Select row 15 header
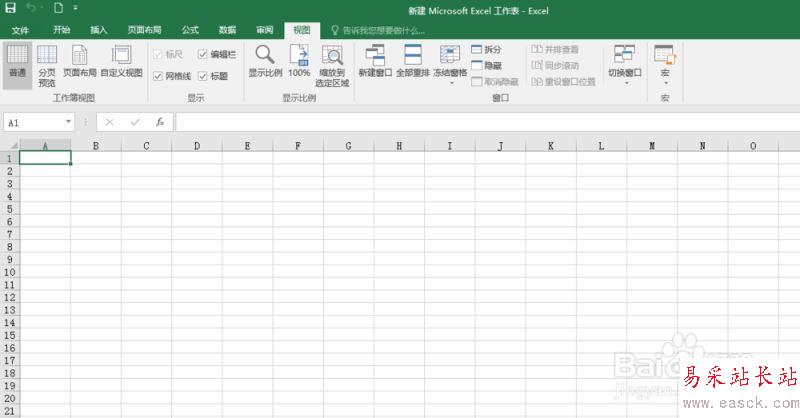800x418 pixels. pos(10,335)
